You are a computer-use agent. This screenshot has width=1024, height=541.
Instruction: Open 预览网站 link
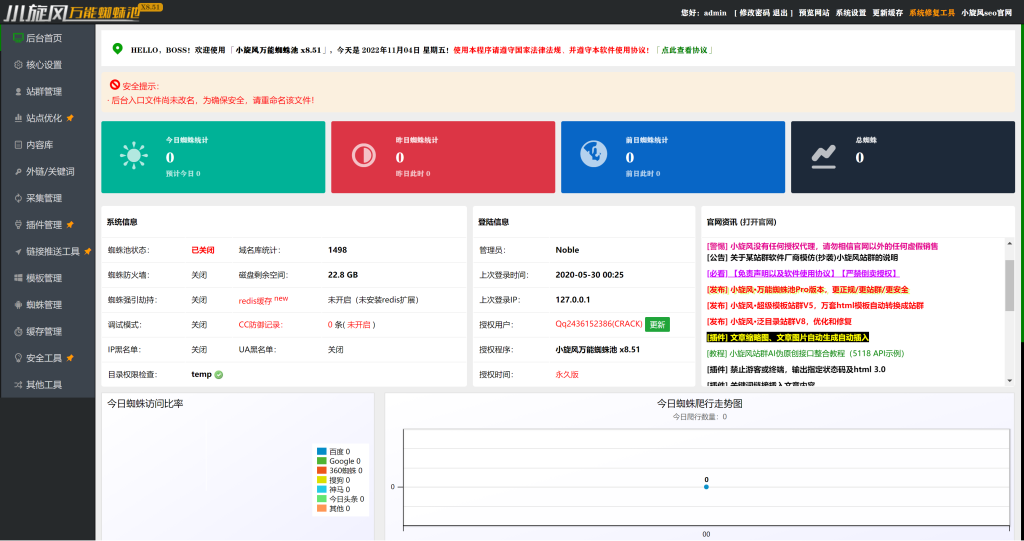(814, 12)
